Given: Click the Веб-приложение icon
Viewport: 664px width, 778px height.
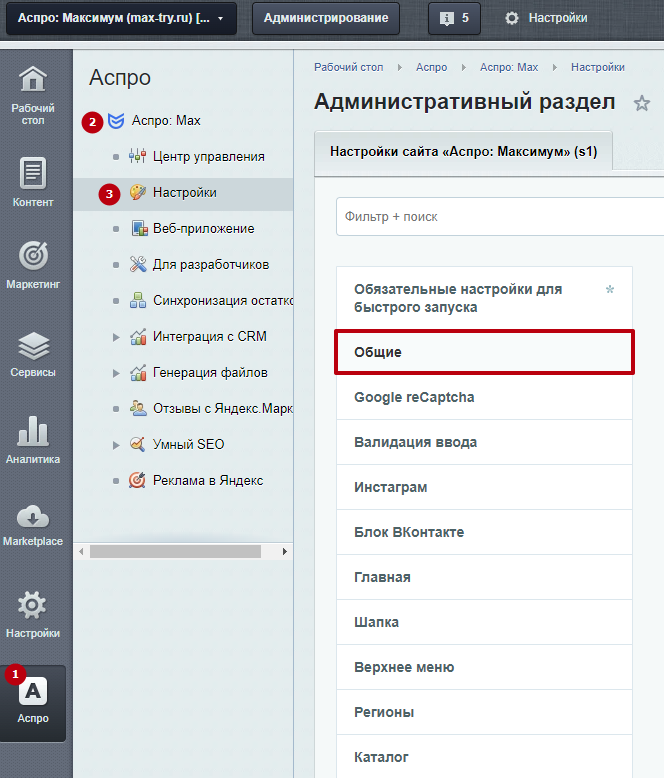Looking at the screenshot, I should click(x=139, y=228).
